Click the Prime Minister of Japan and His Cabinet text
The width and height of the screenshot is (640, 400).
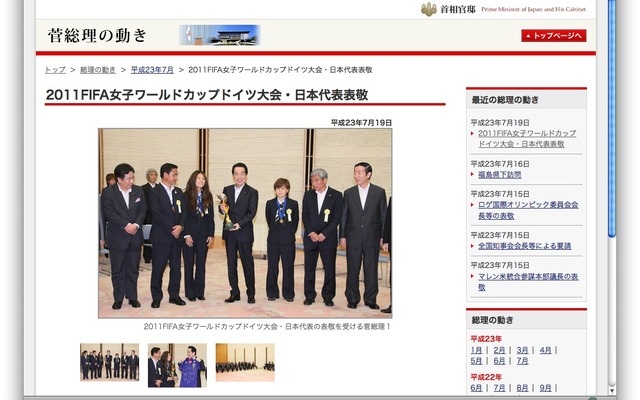click(x=533, y=9)
